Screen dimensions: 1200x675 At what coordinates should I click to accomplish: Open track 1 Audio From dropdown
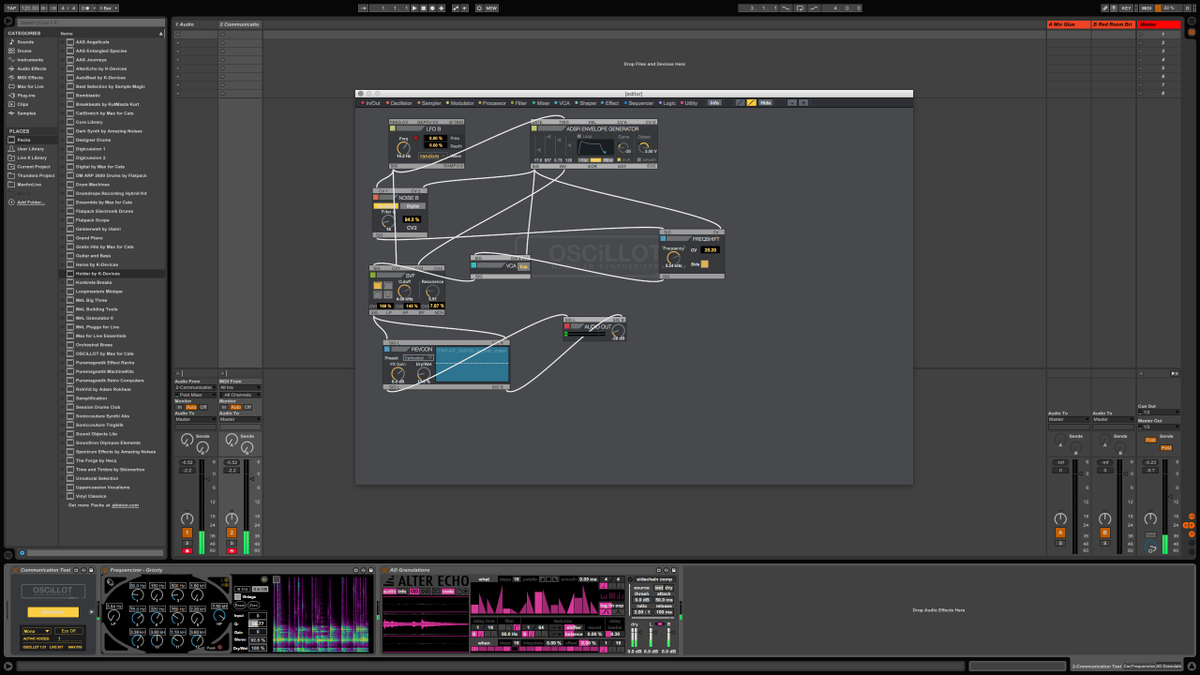tap(195, 387)
